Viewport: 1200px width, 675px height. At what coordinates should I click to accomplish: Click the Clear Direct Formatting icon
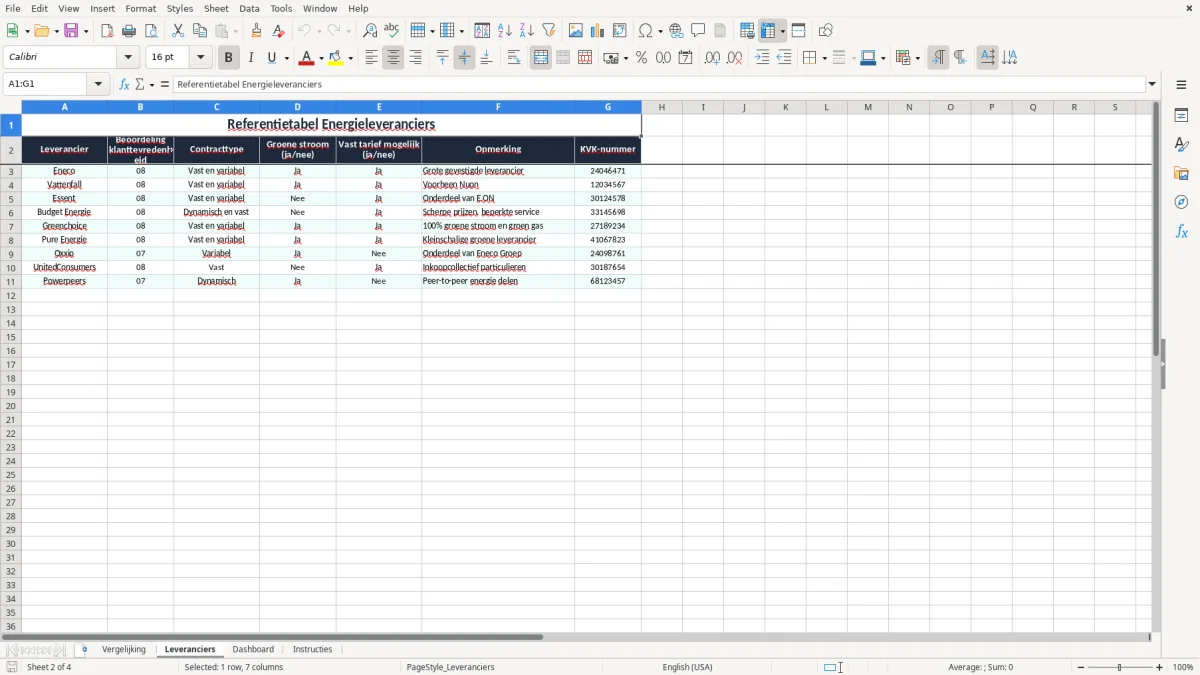coord(279,31)
